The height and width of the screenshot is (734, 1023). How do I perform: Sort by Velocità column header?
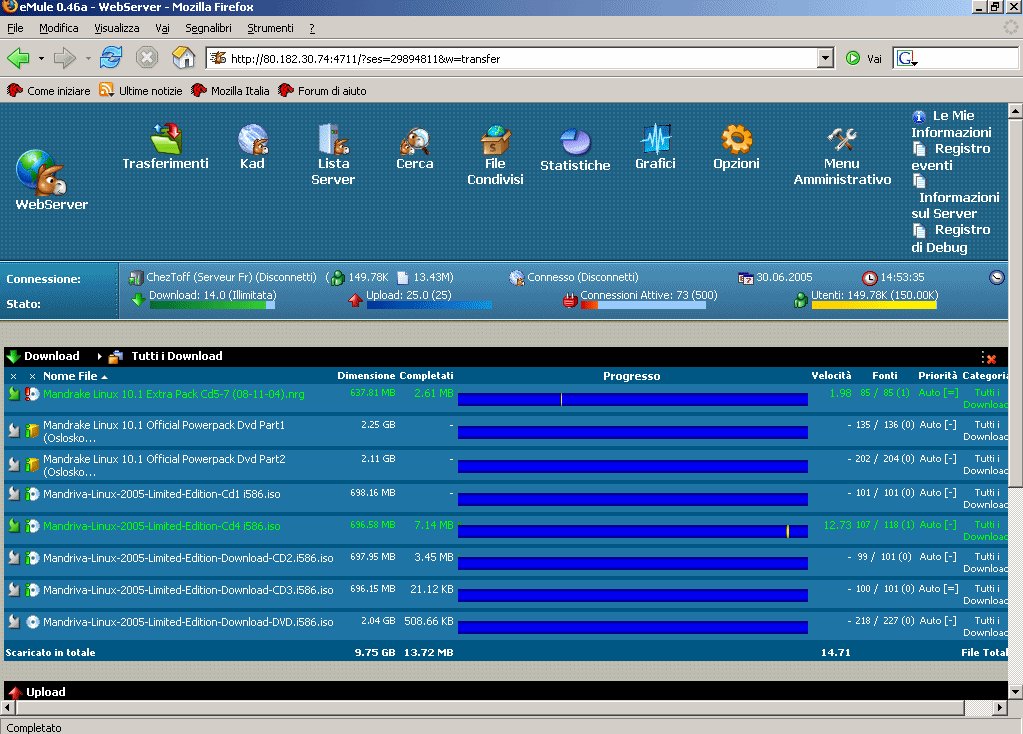(831, 376)
